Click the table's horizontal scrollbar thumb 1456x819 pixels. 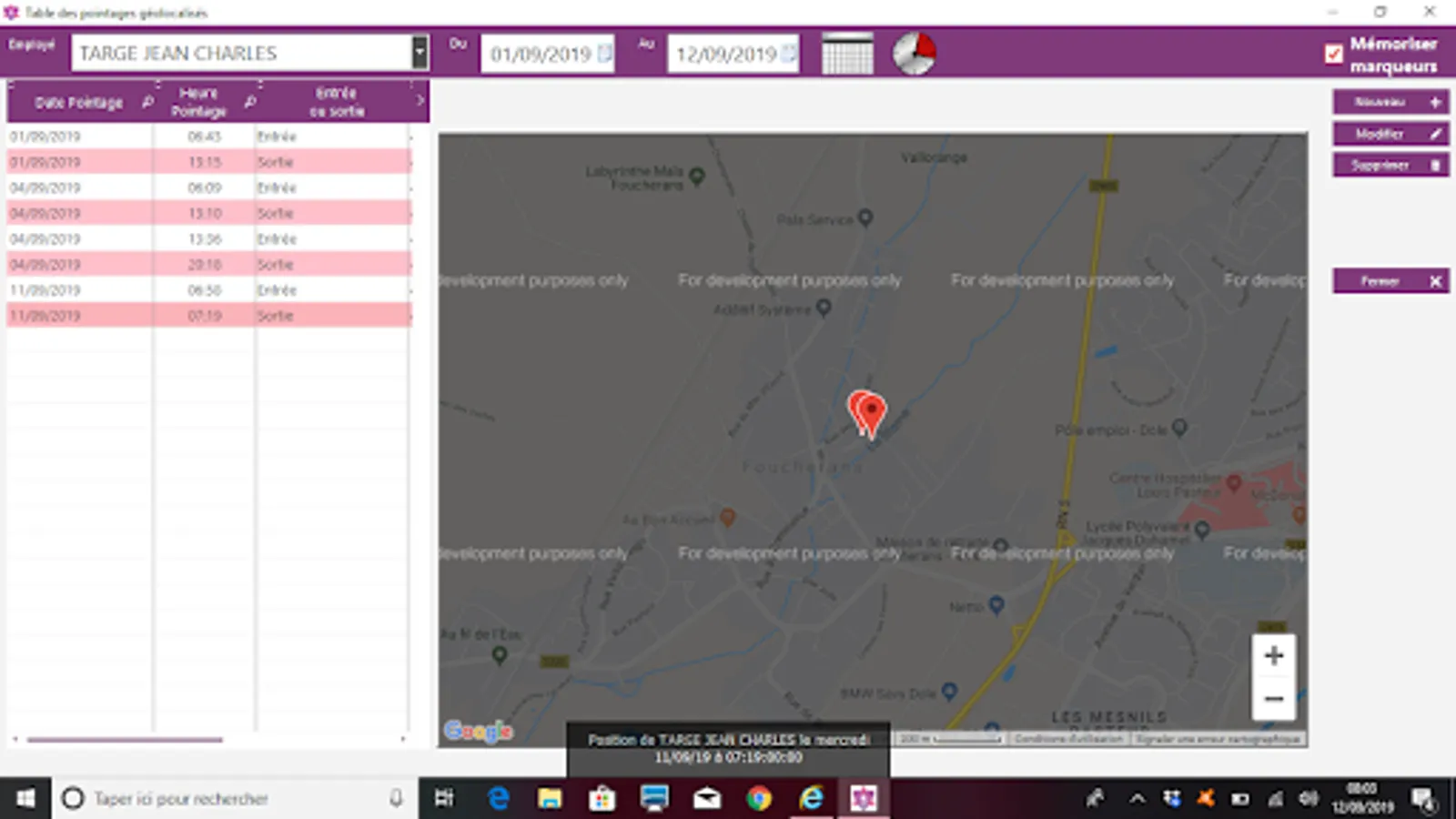(125, 740)
